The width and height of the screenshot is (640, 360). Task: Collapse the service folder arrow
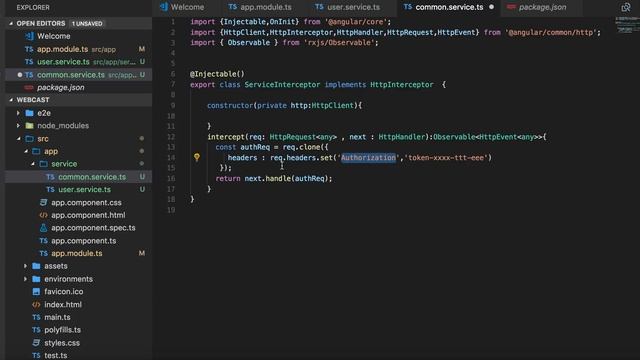click(33, 164)
